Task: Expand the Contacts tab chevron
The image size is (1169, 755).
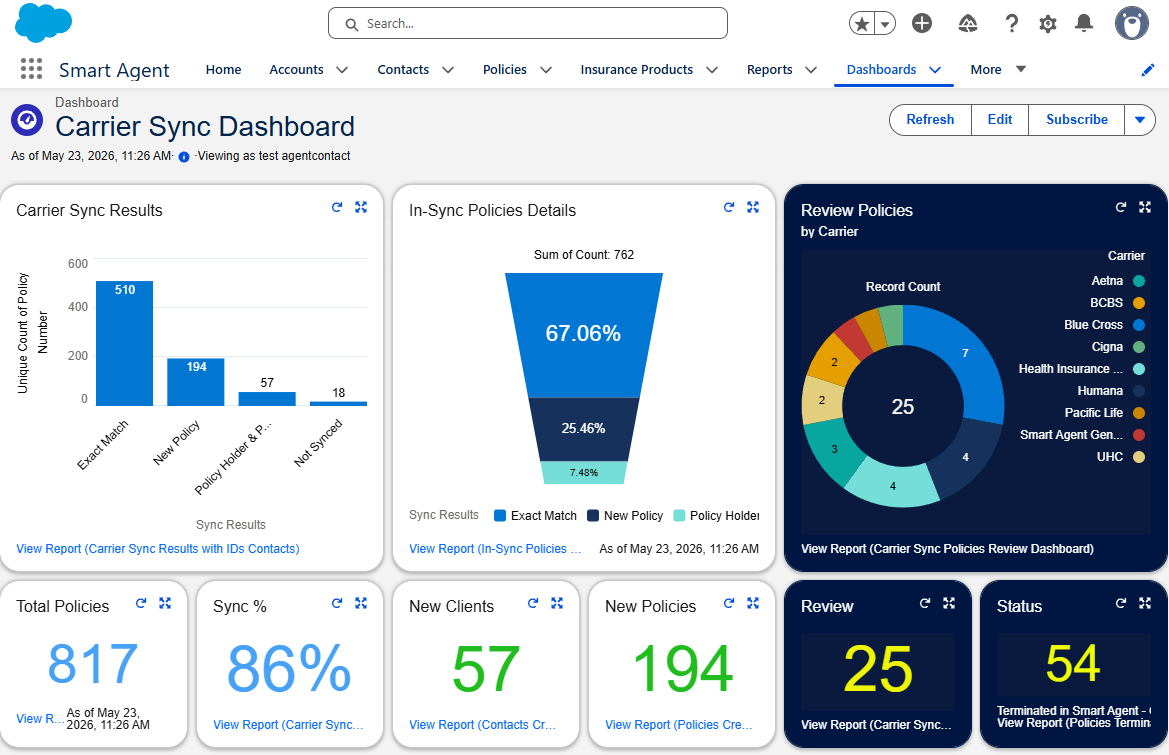Action: 448,70
